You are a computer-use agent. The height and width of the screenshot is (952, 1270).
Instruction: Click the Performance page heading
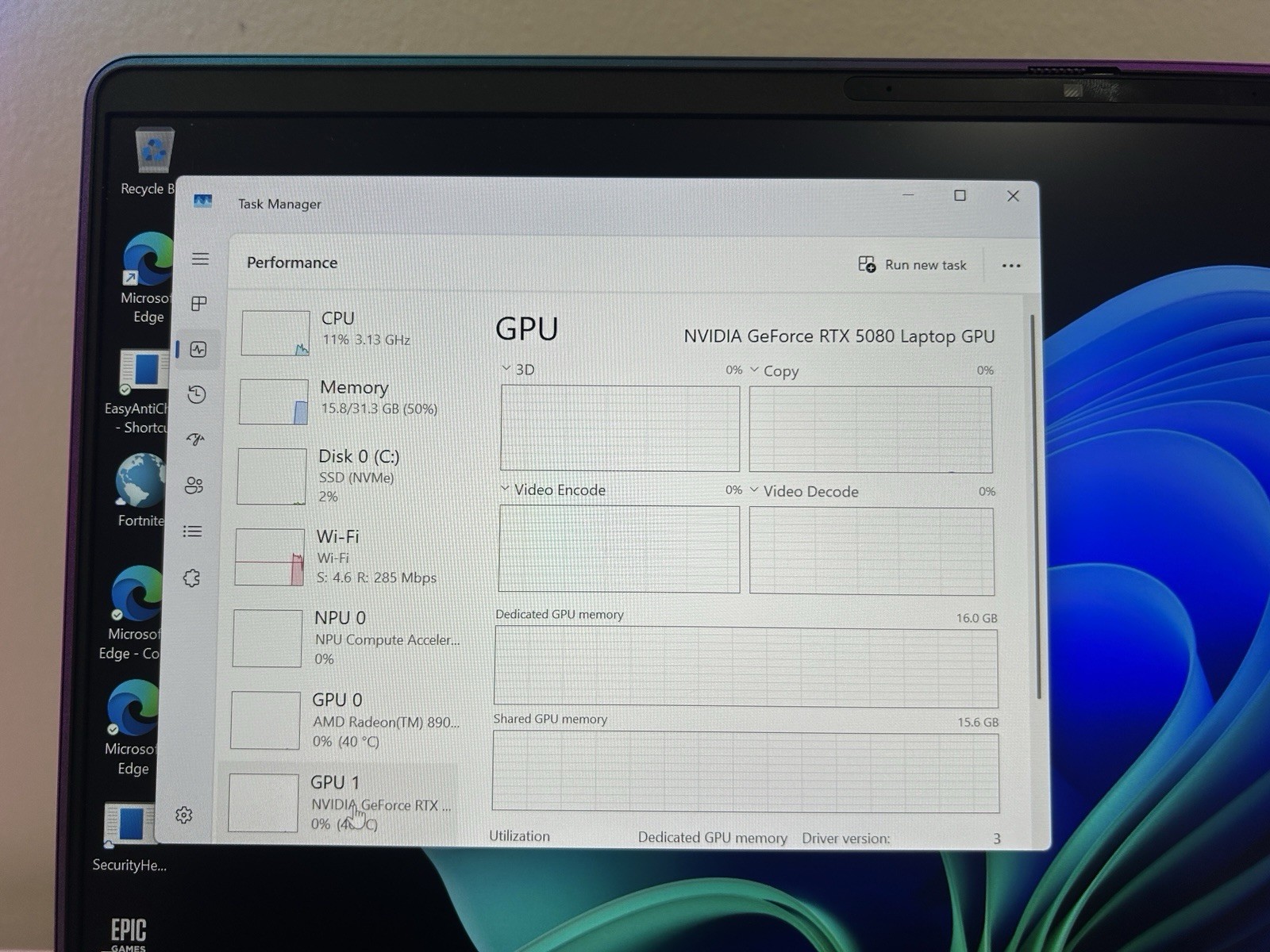click(x=292, y=263)
